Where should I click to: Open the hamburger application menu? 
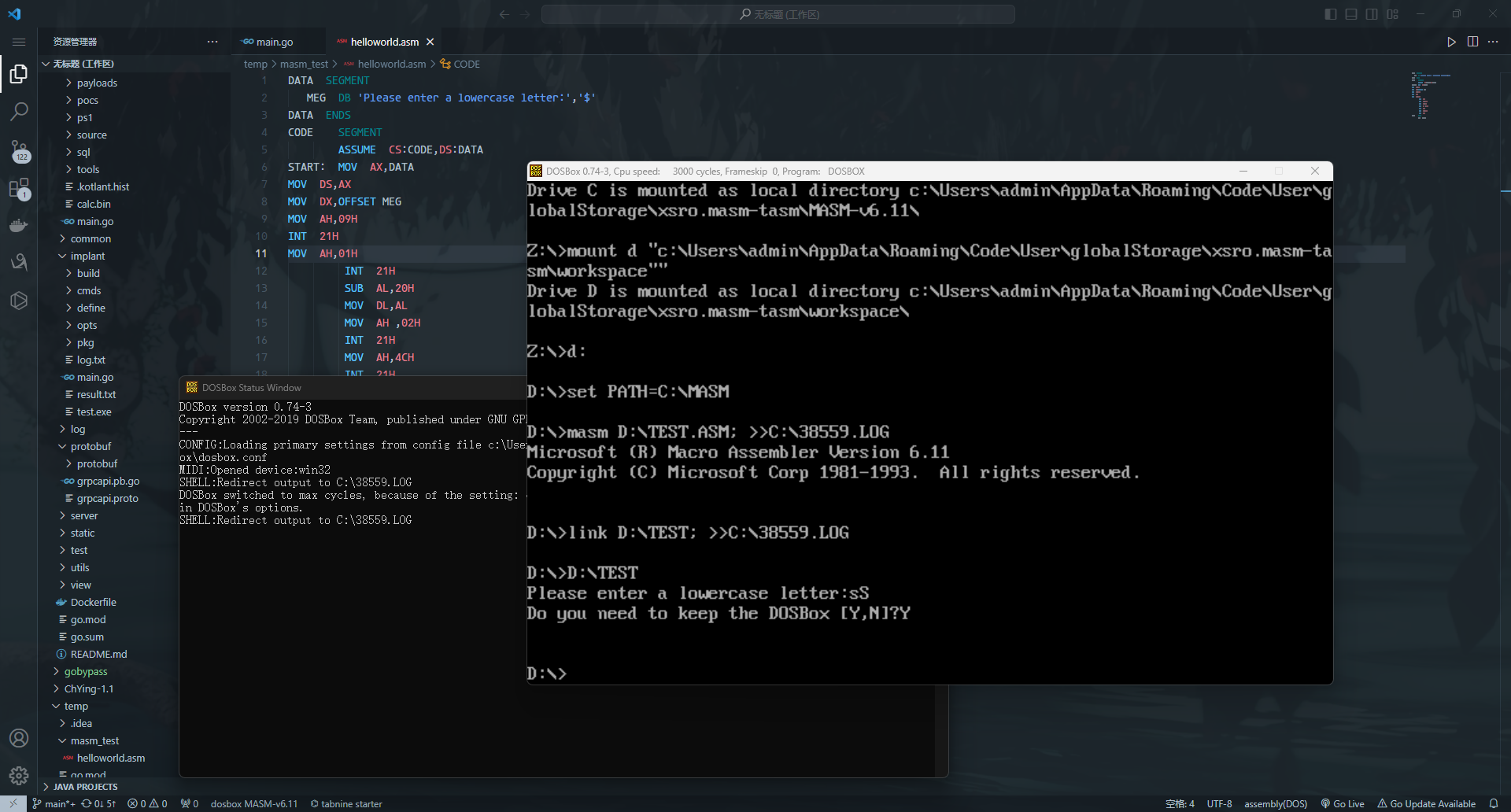pos(19,42)
